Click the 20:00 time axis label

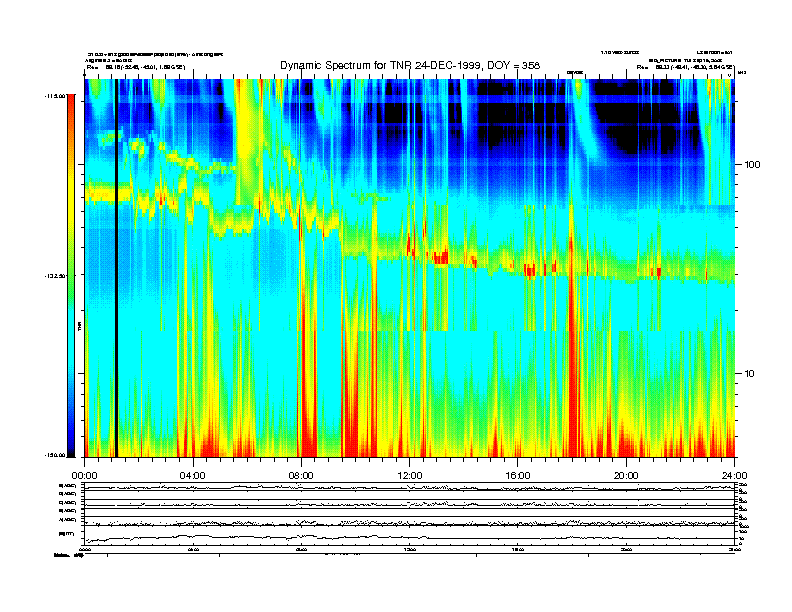[626, 476]
